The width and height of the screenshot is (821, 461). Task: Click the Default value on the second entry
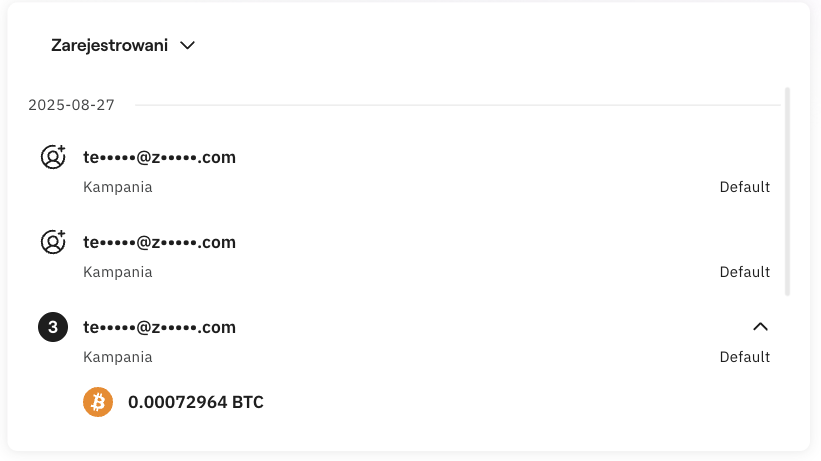(x=744, y=272)
